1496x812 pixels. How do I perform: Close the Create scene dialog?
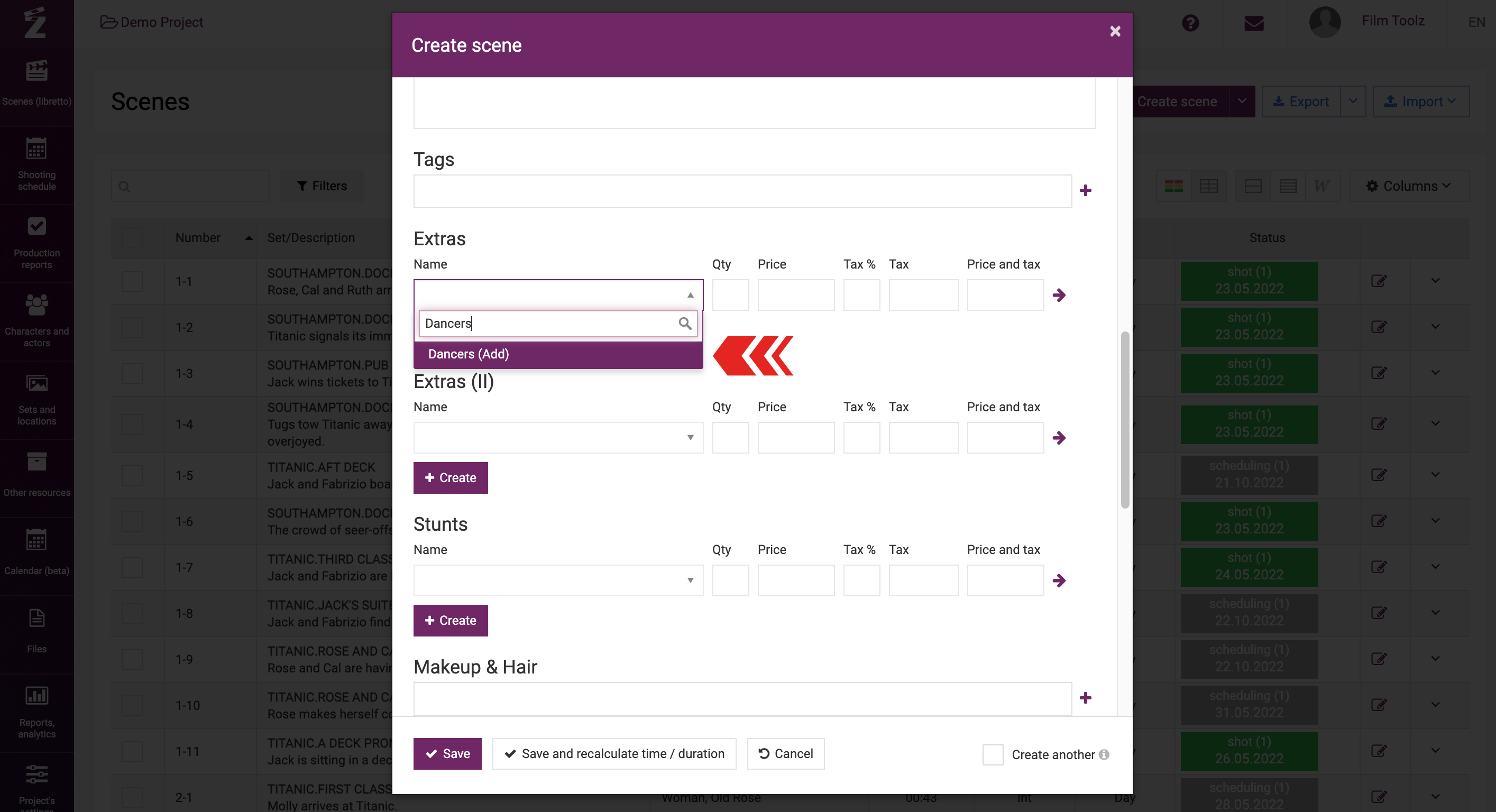click(x=1115, y=31)
